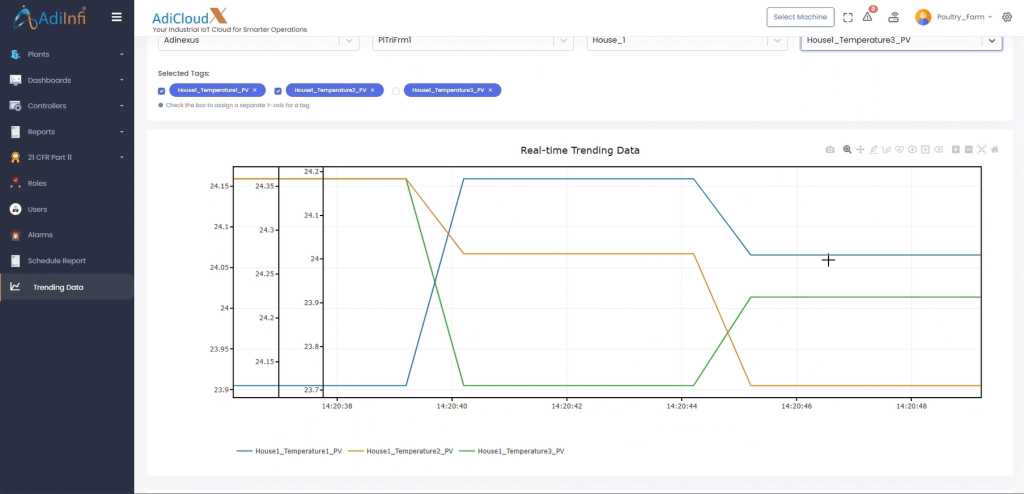Download plot as PNG via camera icon
The image size is (1024, 494).
(x=830, y=150)
